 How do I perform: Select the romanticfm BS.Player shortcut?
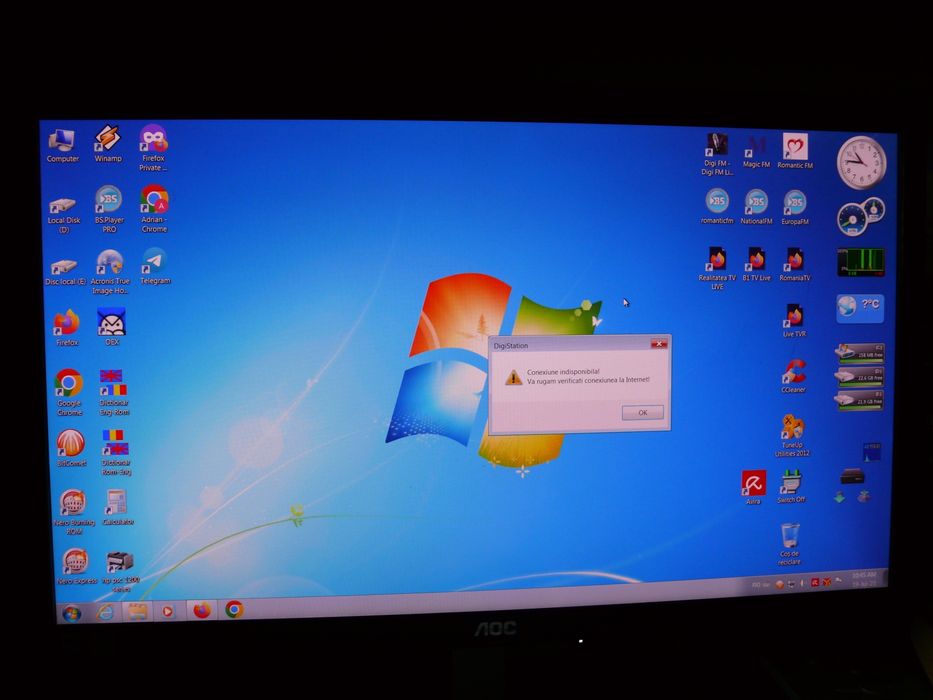click(x=717, y=206)
